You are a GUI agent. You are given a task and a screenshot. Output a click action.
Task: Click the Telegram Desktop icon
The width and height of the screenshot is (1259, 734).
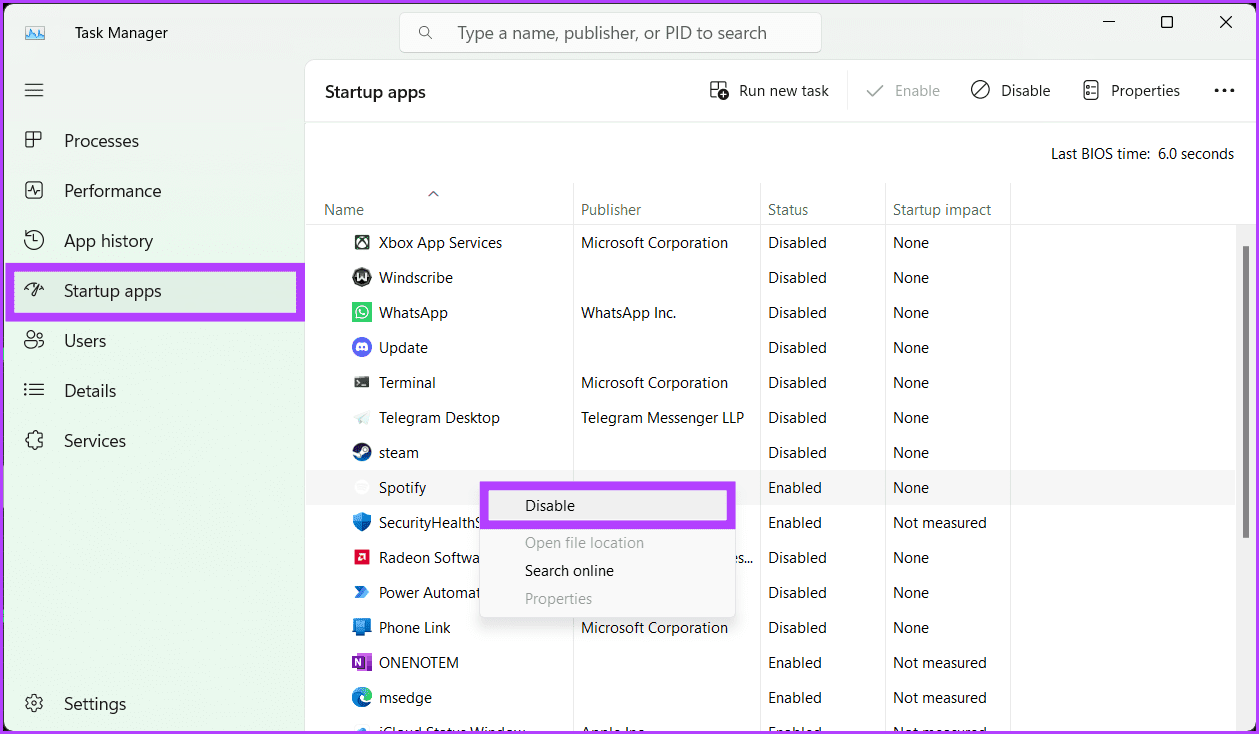click(361, 417)
